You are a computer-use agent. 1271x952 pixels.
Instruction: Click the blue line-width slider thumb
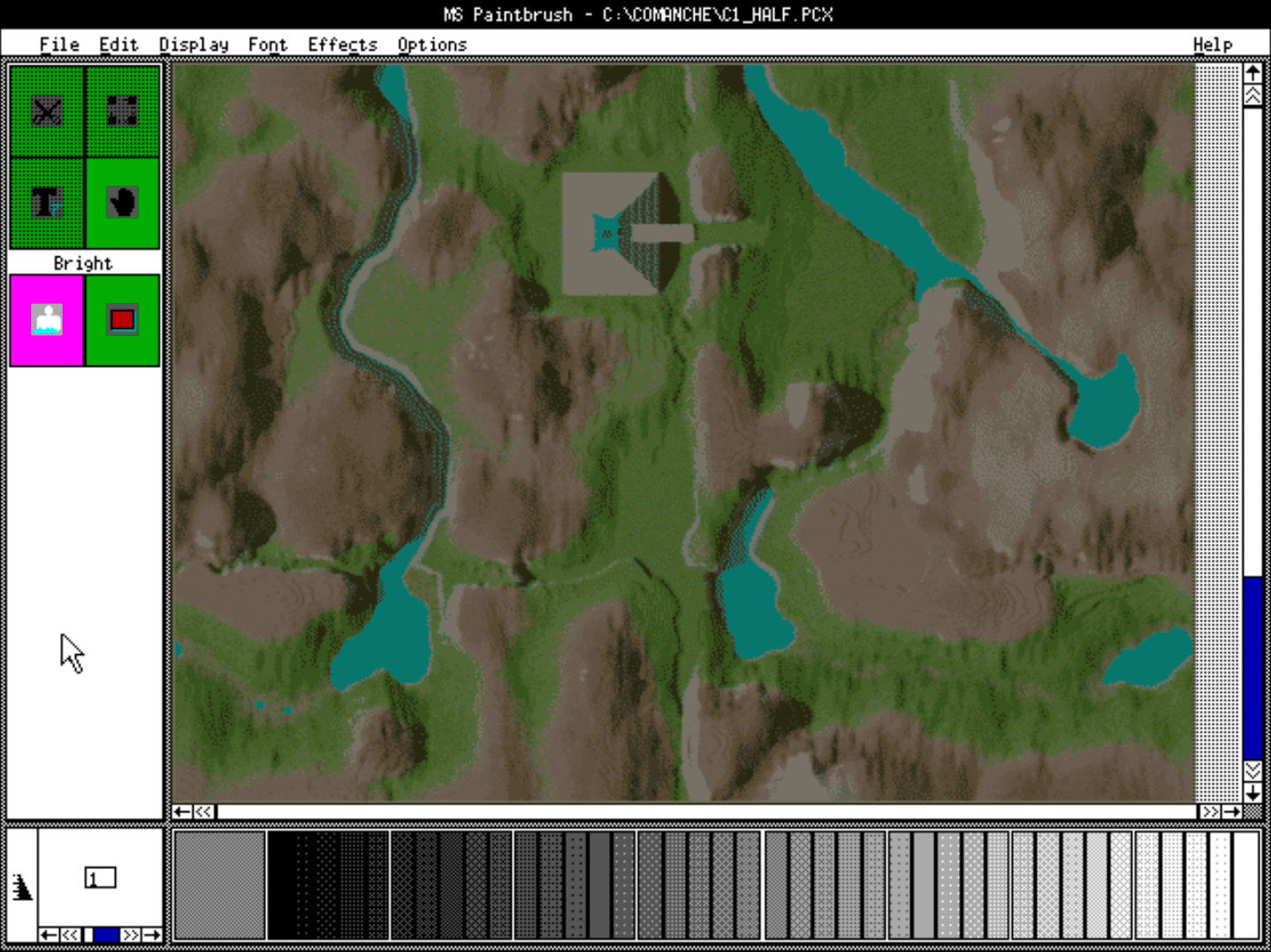106,934
